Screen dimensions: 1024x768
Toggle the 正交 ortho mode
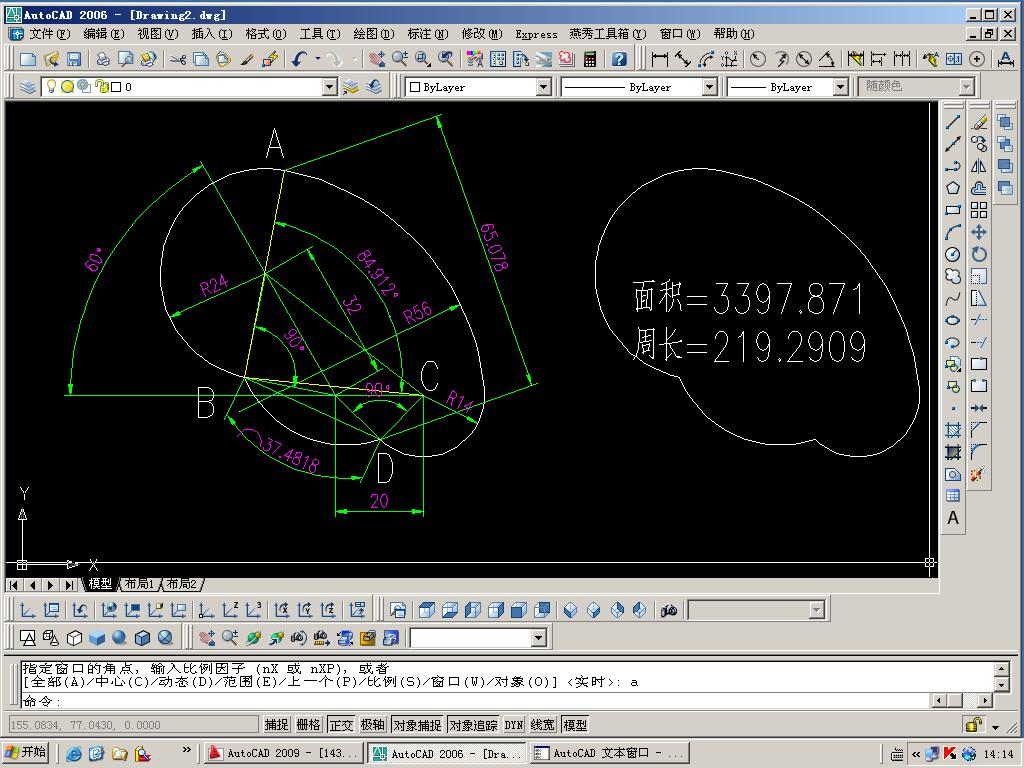click(x=341, y=725)
